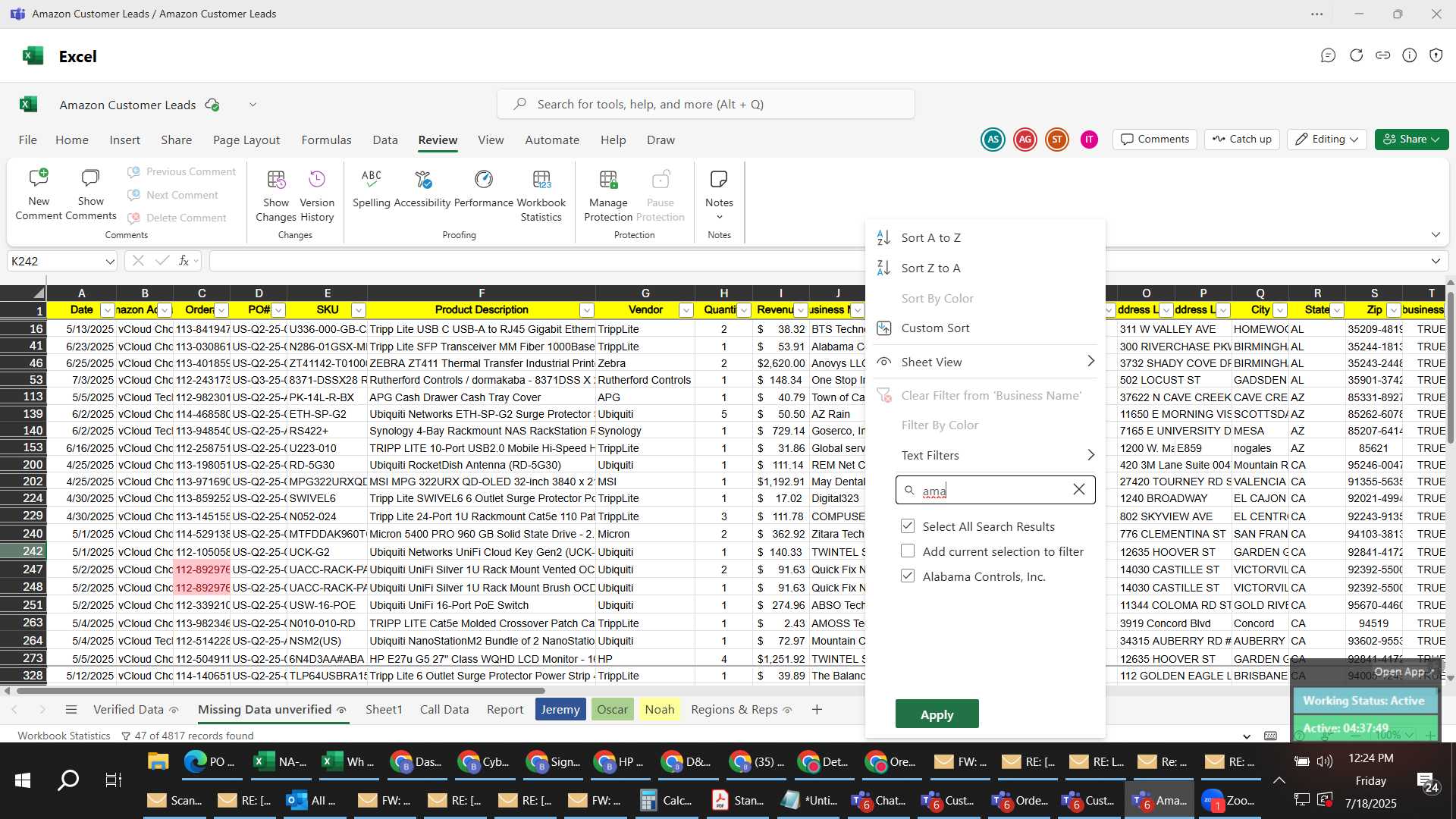Open the Vendor column filter dropdown
This screenshot has width=1456, height=819.
click(x=686, y=310)
